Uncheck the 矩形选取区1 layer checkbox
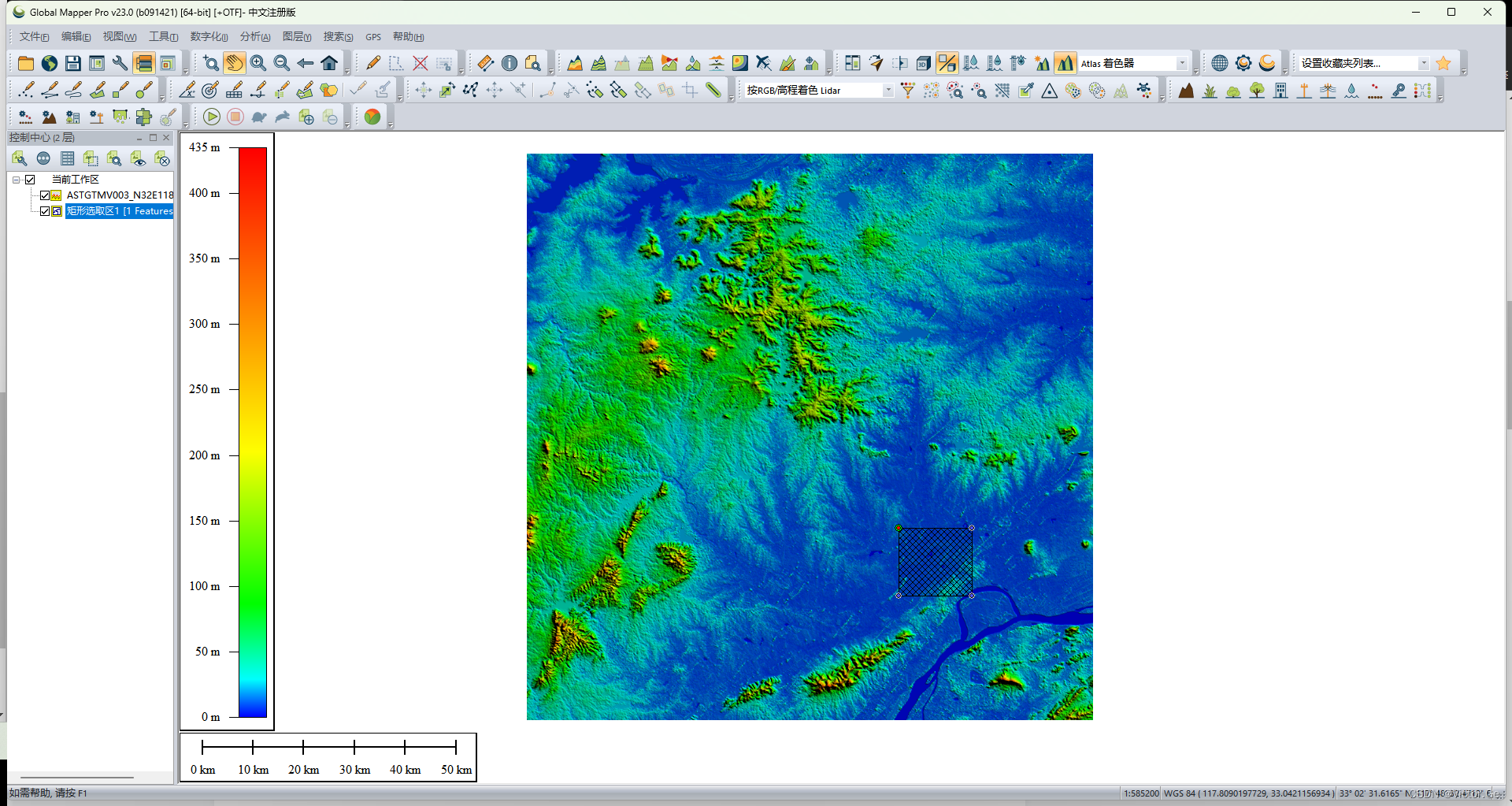1512x806 pixels. click(45, 211)
